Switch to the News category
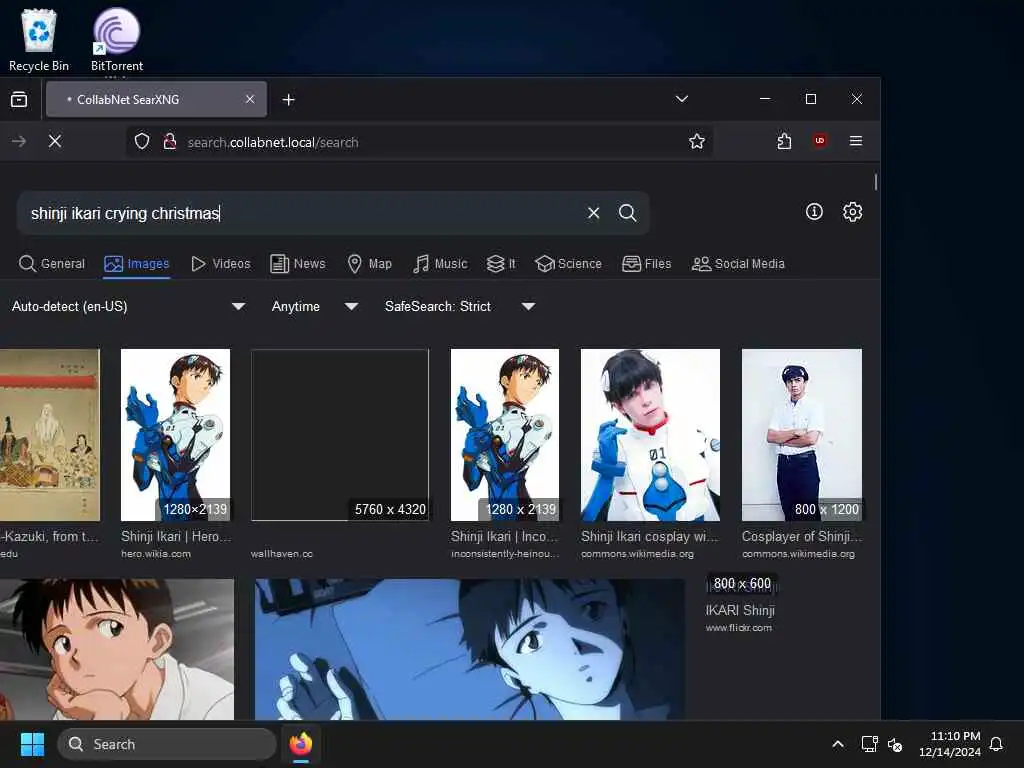The image size is (1024, 768). tap(298, 264)
